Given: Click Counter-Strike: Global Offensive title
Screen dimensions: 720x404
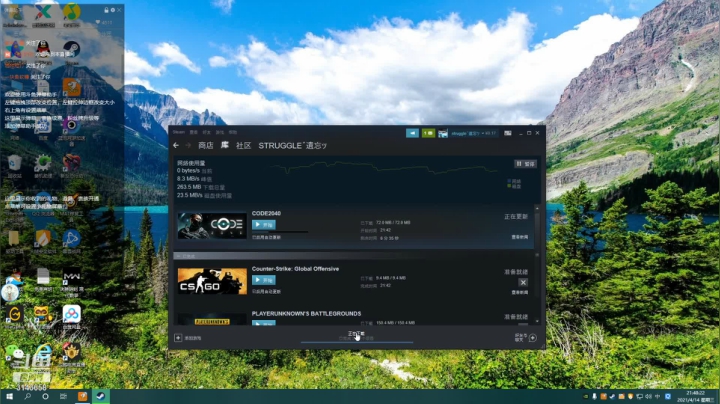Looking at the screenshot, I should (295, 269).
